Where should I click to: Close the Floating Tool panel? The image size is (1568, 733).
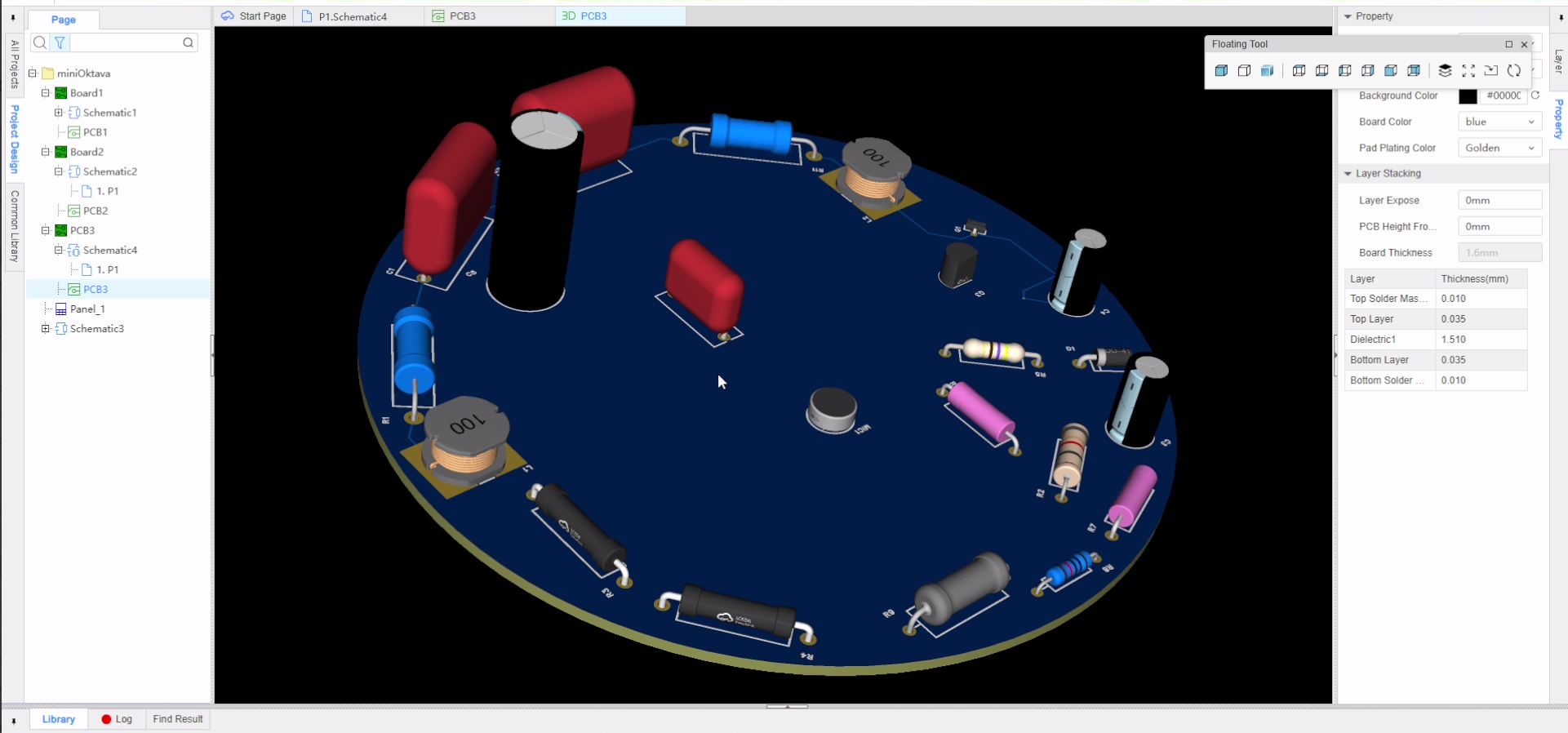pos(1524,44)
